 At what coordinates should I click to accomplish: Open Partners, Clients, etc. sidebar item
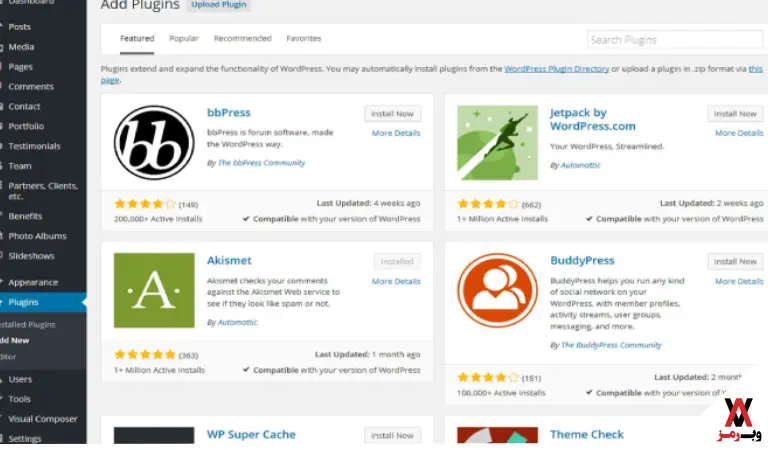43,191
